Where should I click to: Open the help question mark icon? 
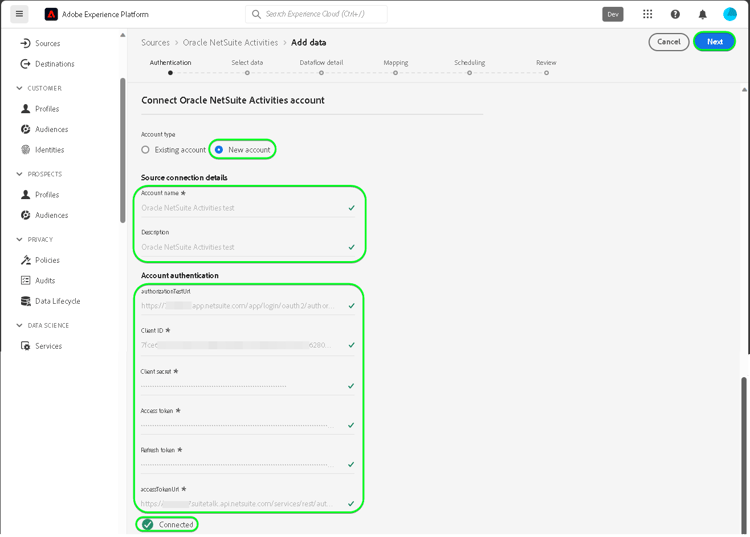[675, 14]
